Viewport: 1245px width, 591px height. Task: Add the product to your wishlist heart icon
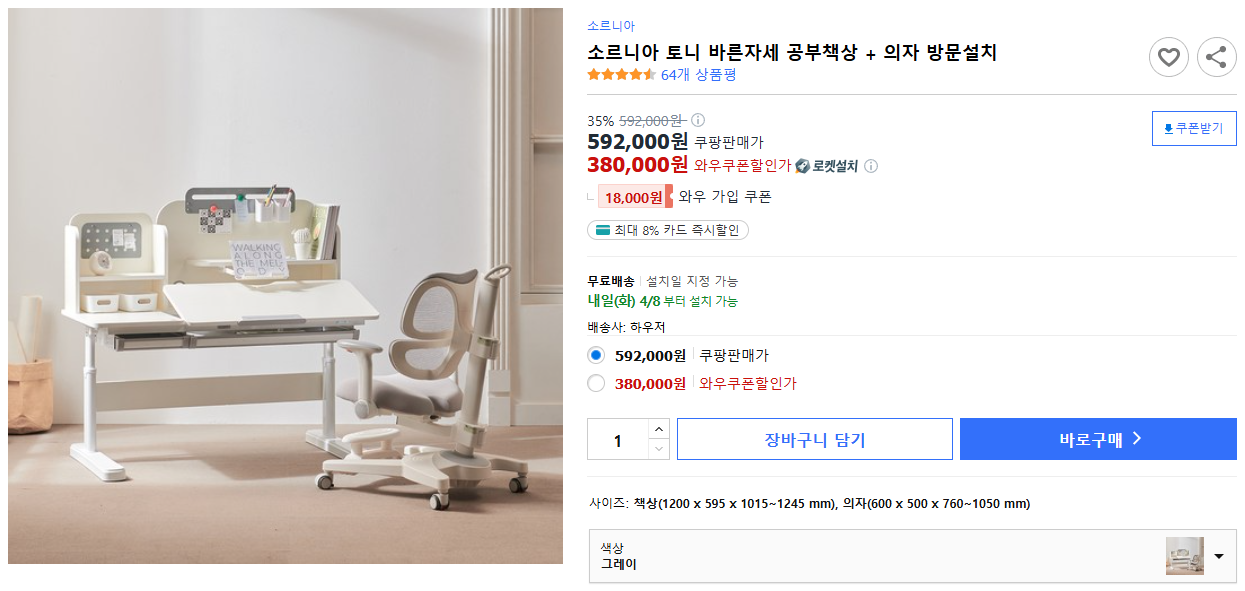[1168, 57]
